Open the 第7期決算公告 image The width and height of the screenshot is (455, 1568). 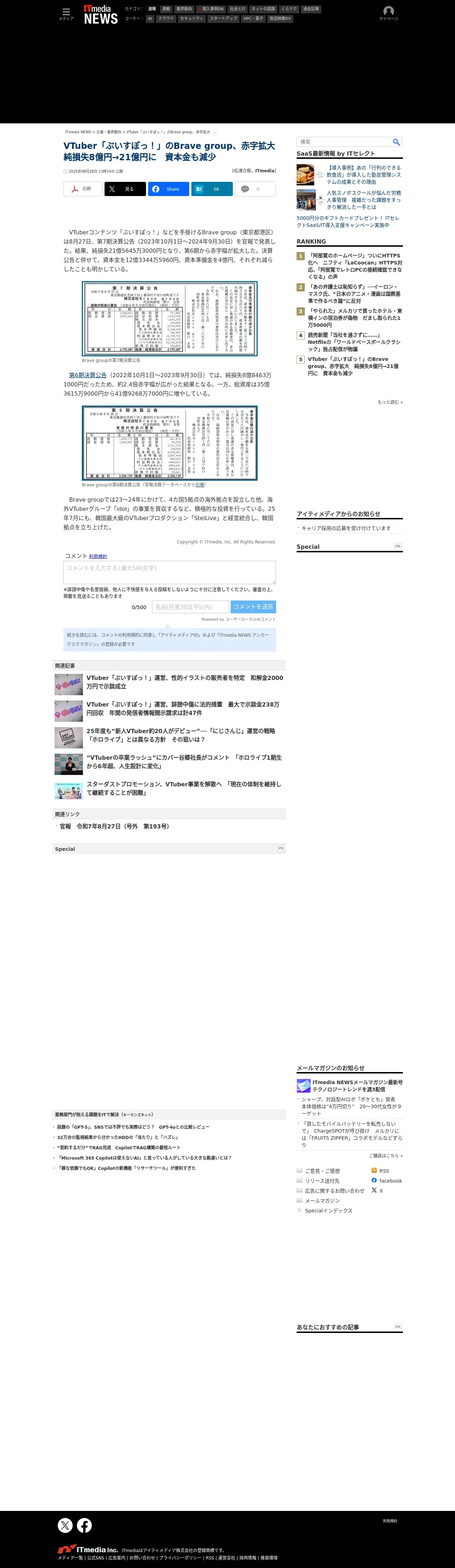click(x=170, y=318)
